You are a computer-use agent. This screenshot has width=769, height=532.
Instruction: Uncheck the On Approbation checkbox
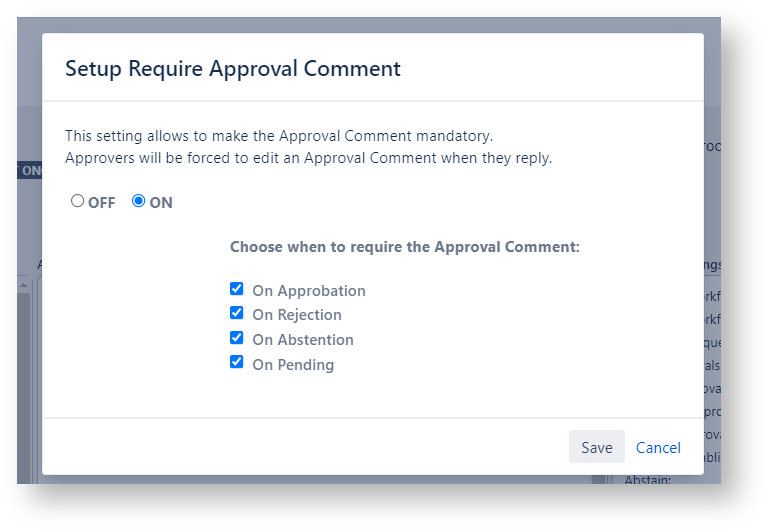(237, 289)
